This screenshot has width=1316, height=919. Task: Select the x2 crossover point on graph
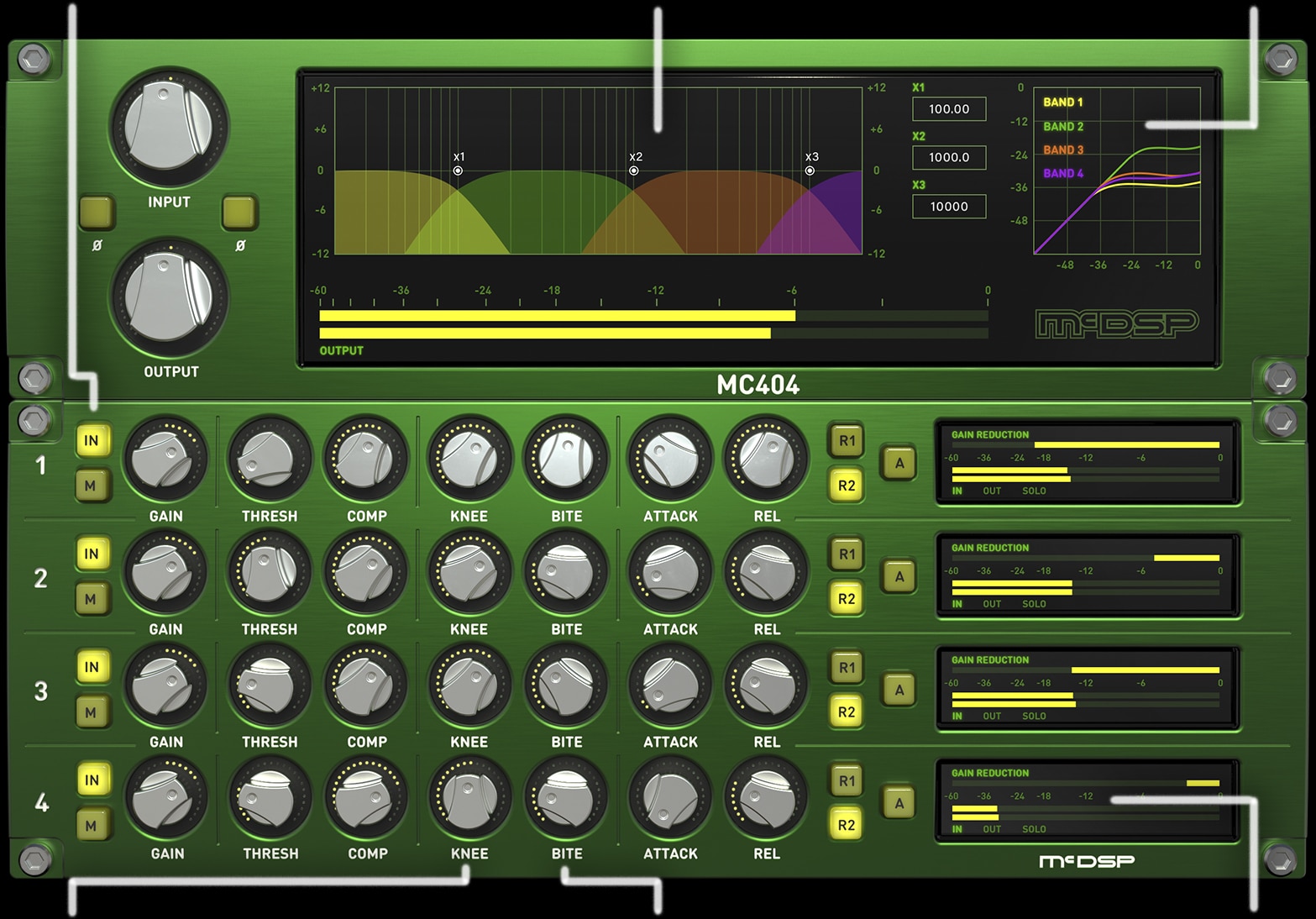pos(634,171)
